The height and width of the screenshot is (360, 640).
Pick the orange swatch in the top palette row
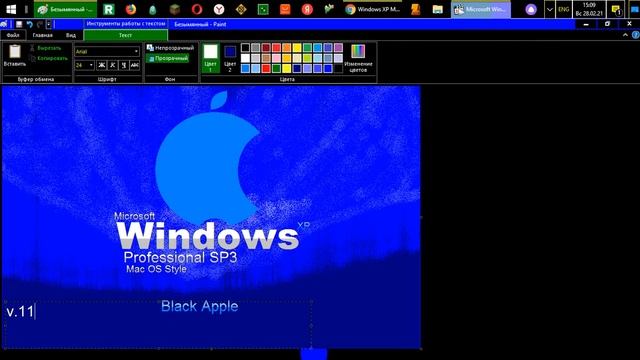pos(287,48)
